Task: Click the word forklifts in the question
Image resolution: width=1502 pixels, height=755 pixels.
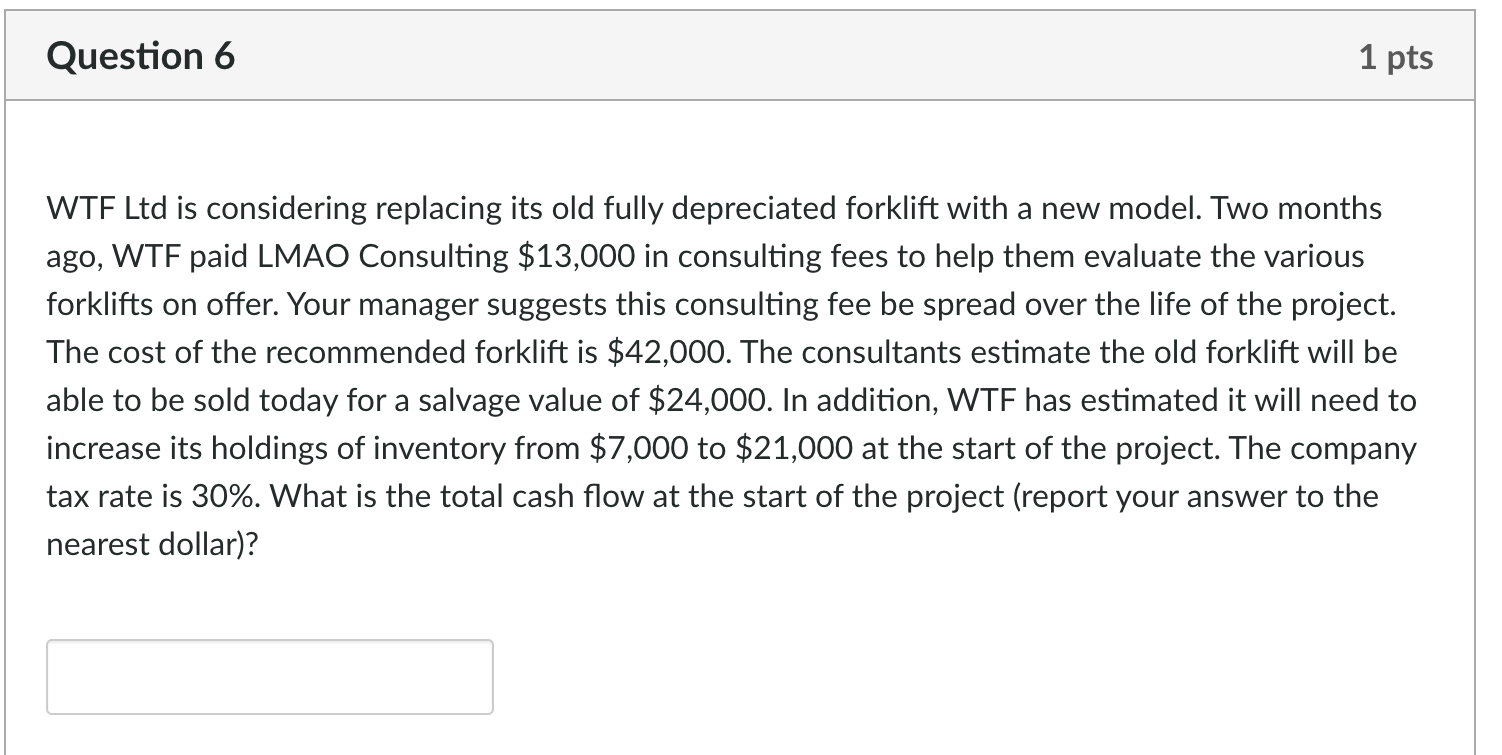Action: [x=100, y=304]
